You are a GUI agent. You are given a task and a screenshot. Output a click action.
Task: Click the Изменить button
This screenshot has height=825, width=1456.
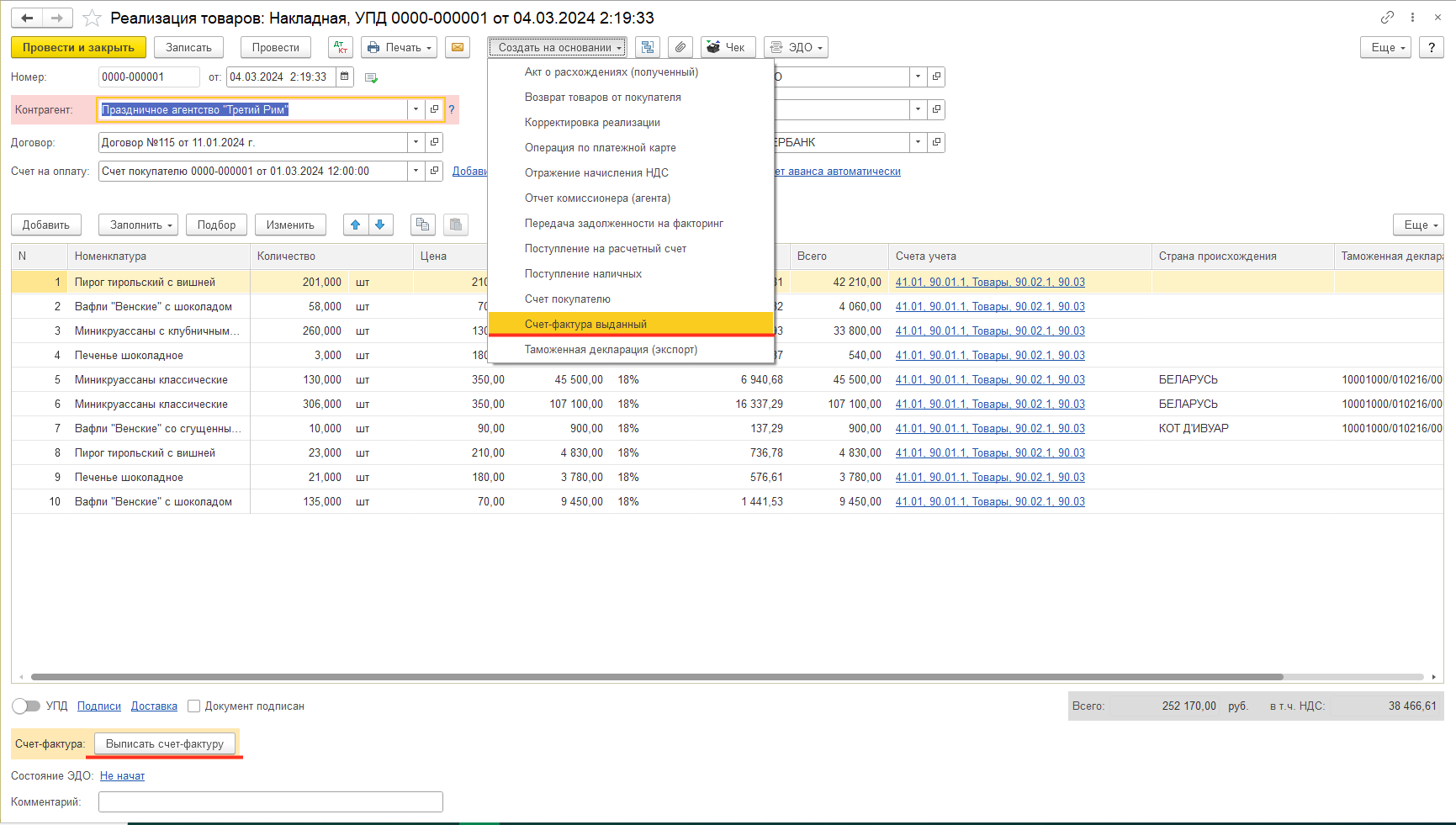pos(290,225)
